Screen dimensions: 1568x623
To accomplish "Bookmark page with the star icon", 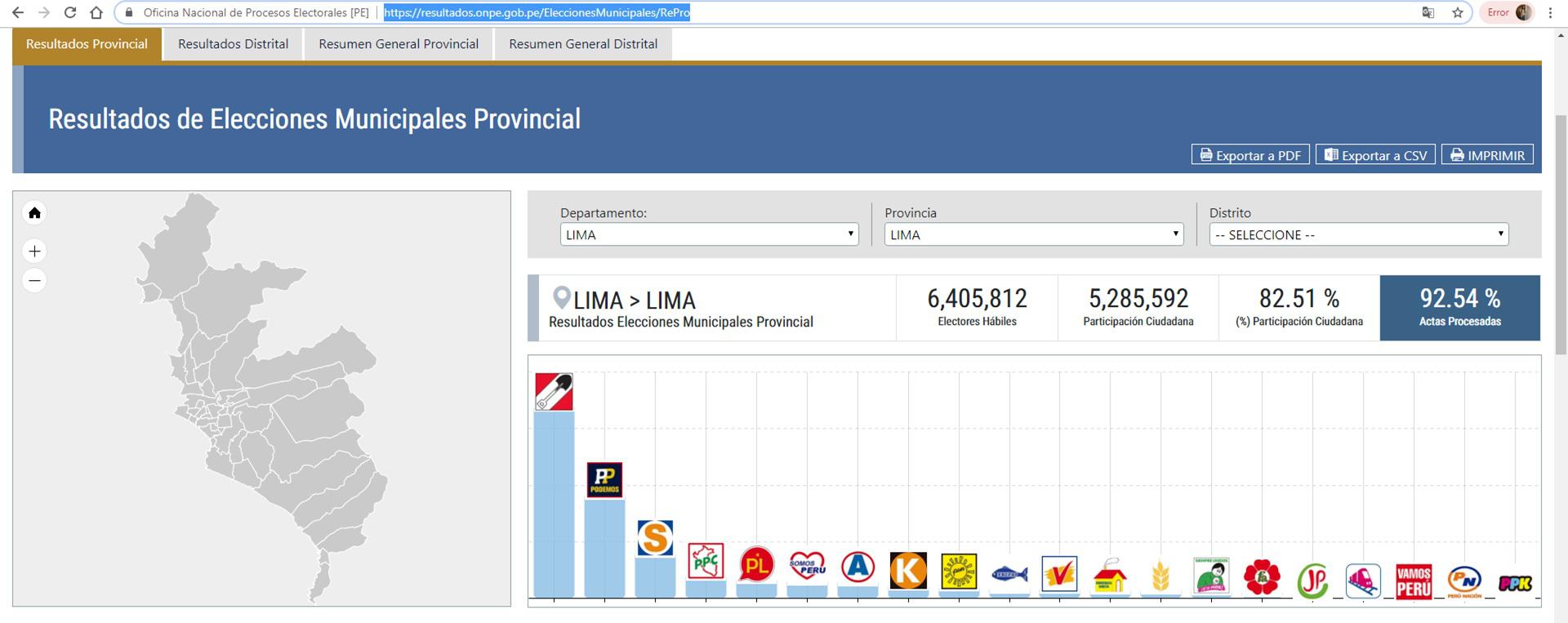I will (1458, 12).
